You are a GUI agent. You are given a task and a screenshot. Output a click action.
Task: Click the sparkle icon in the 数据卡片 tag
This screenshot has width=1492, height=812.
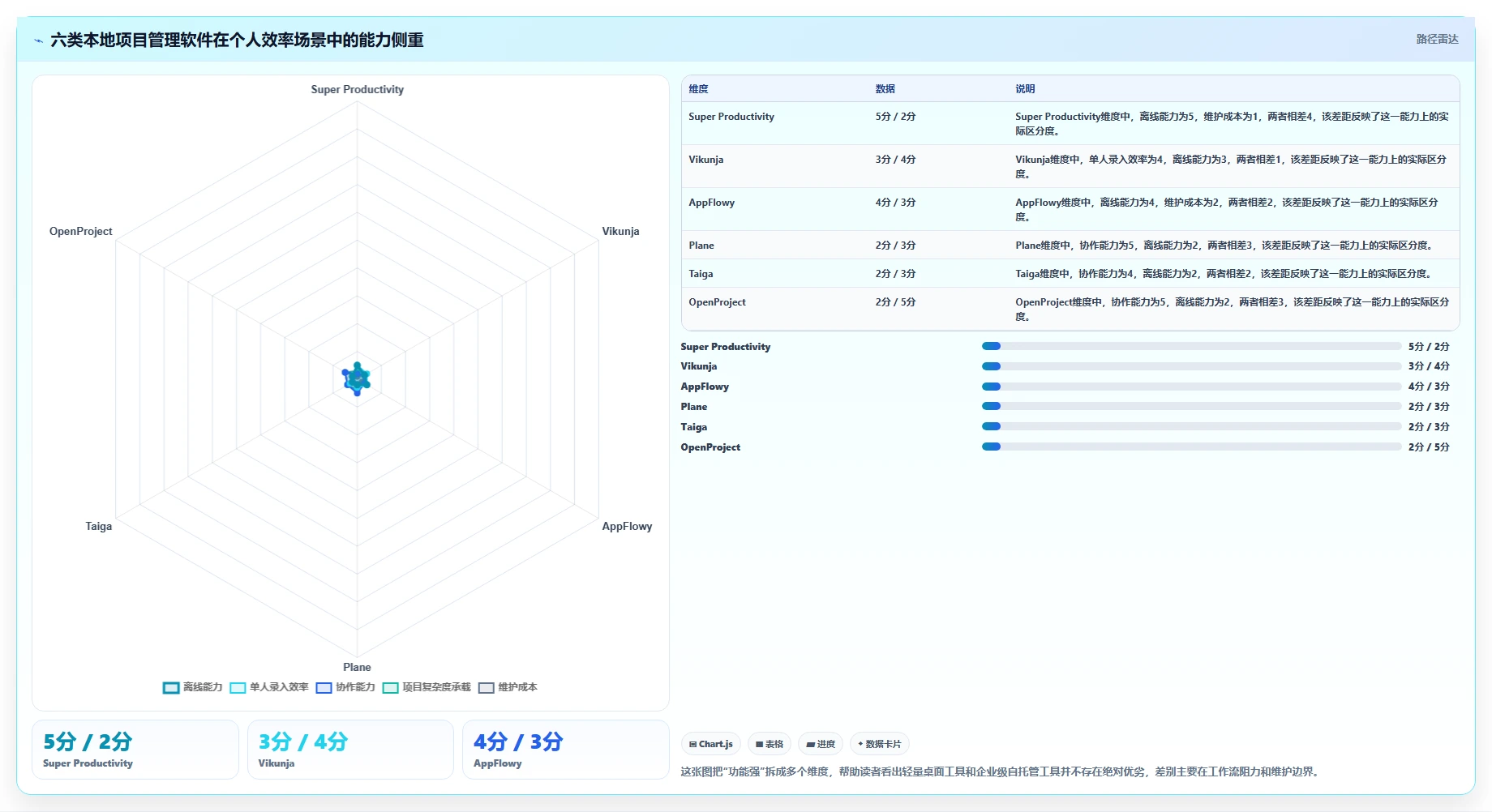860,744
